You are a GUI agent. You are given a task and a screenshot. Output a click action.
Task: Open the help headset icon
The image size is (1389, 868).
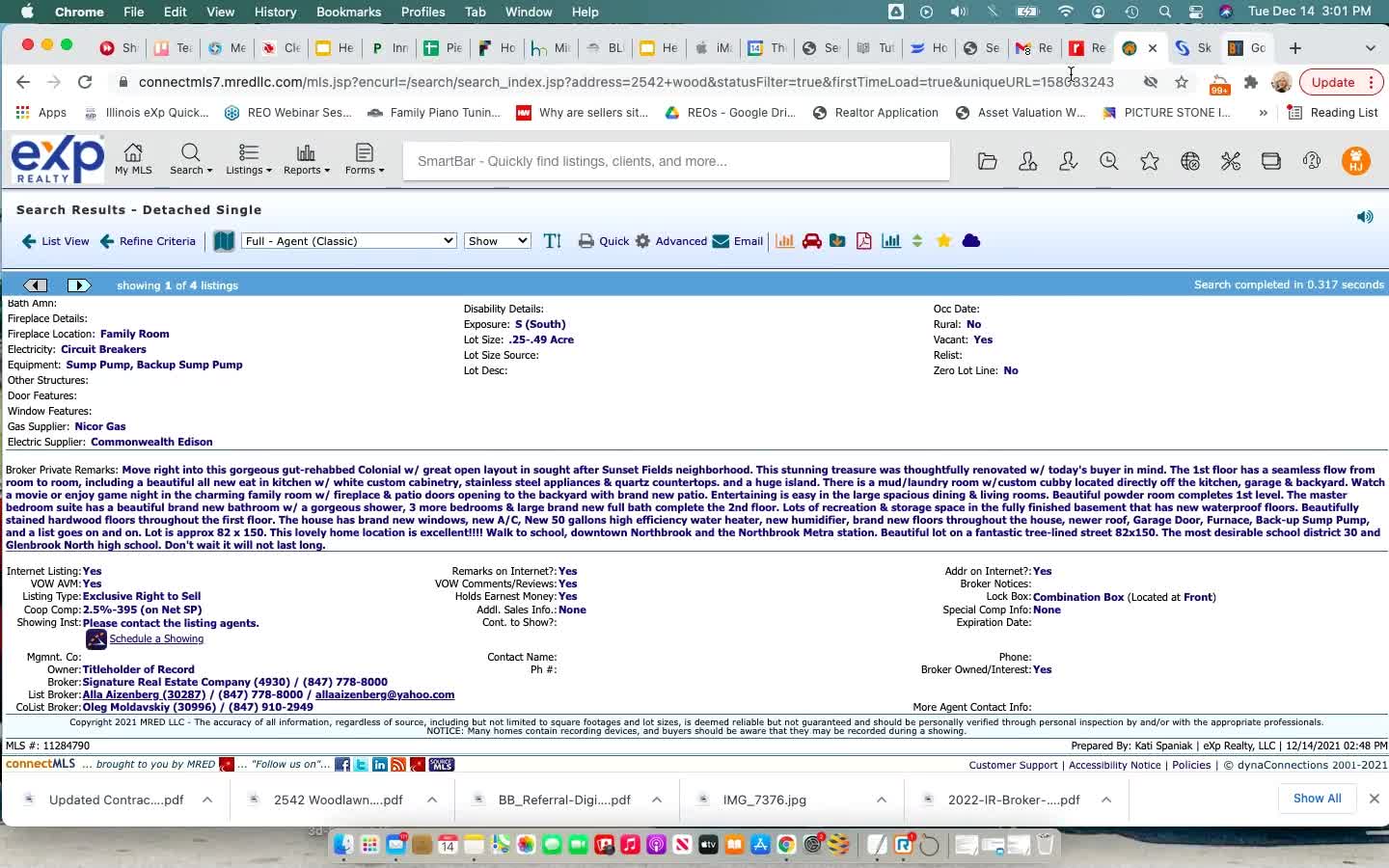[1312, 162]
